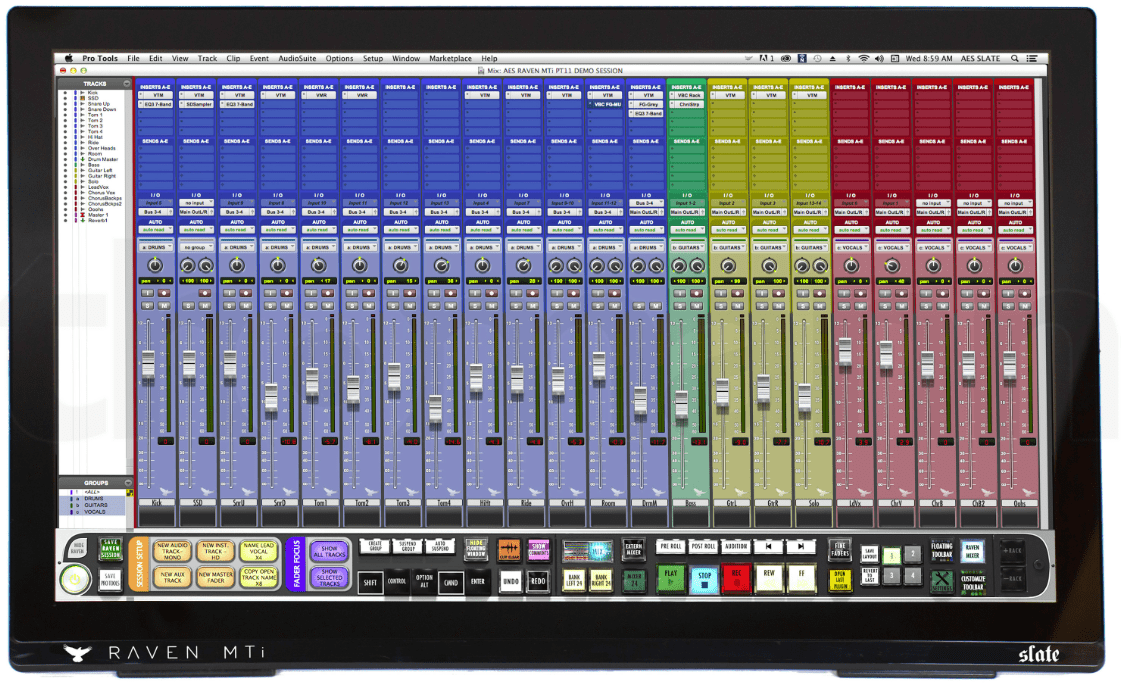
Task: Toggle Hide Floating Window button
Action: point(476,548)
